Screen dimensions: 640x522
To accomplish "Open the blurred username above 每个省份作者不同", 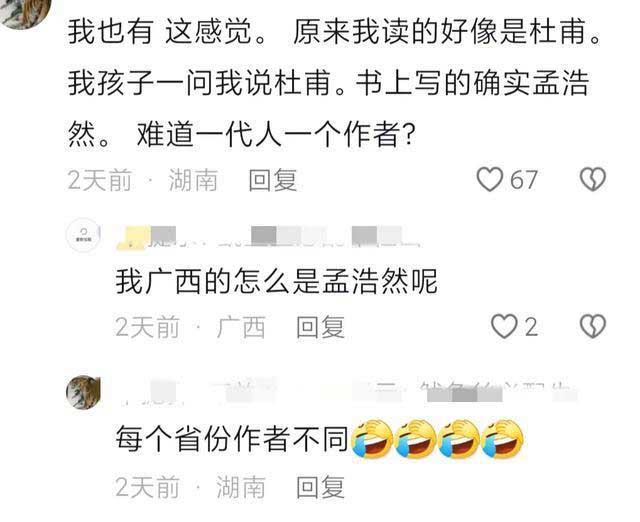I will coord(347,393).
